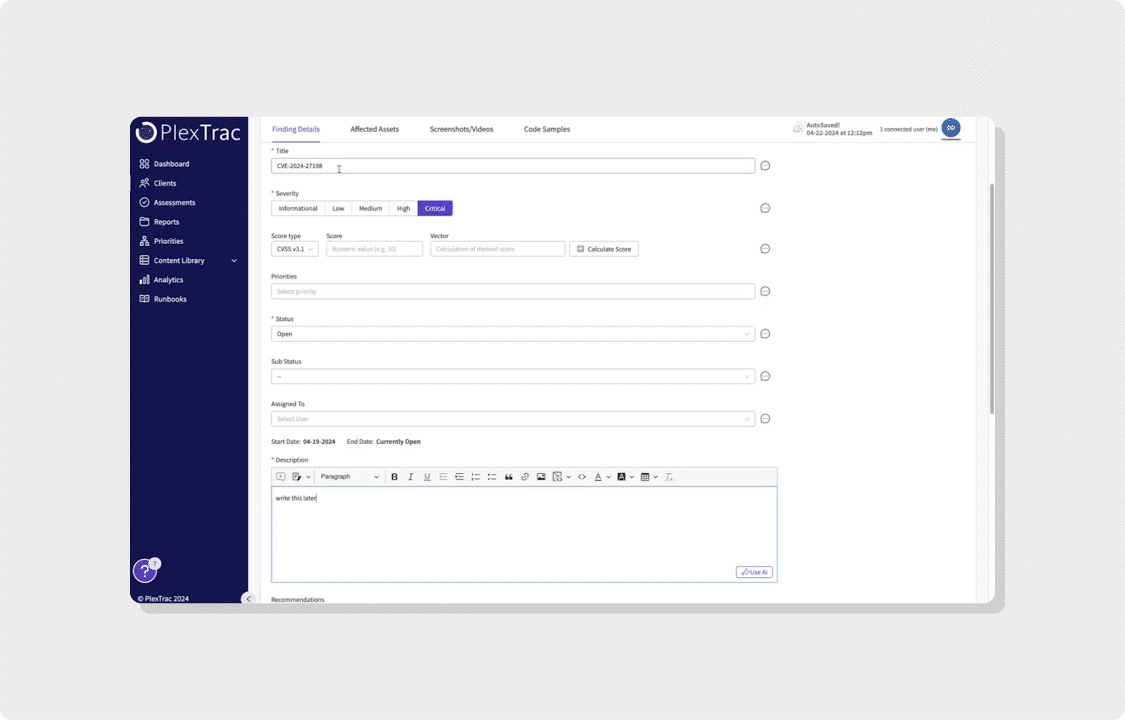
Task: Open the connected user avatar
Action: pos(951,128)
